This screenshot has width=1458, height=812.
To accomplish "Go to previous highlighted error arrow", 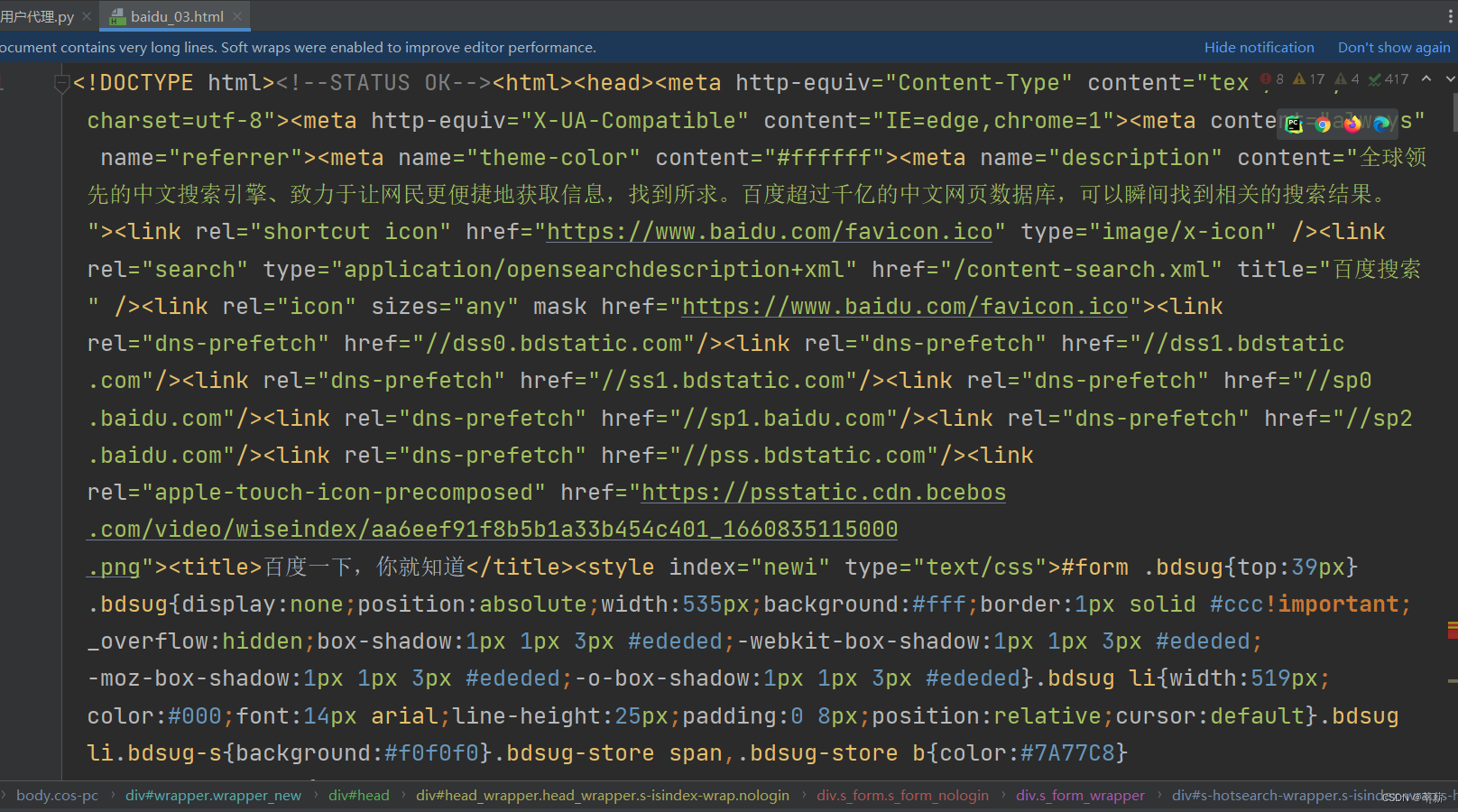I will pos(1426,79).
